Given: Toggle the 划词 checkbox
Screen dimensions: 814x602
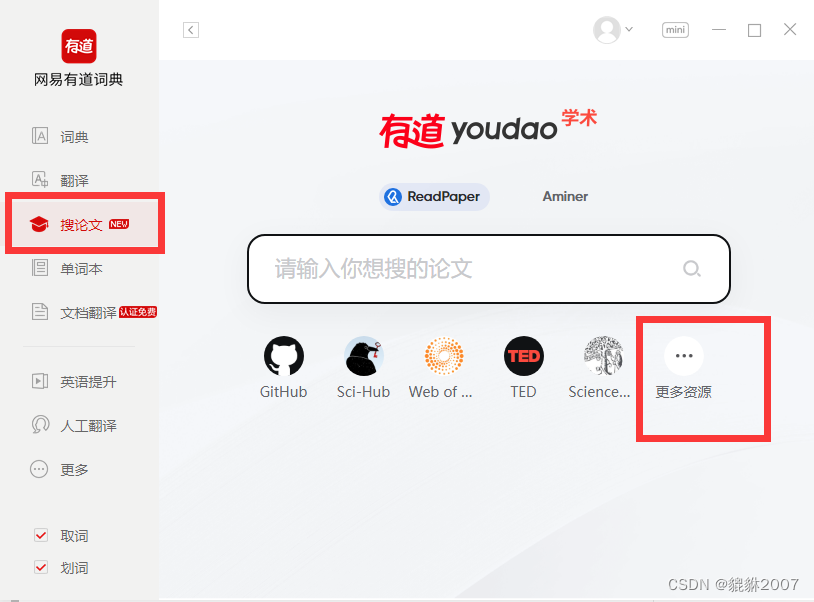Looking at the screenshot, I should tap(40, 567).
